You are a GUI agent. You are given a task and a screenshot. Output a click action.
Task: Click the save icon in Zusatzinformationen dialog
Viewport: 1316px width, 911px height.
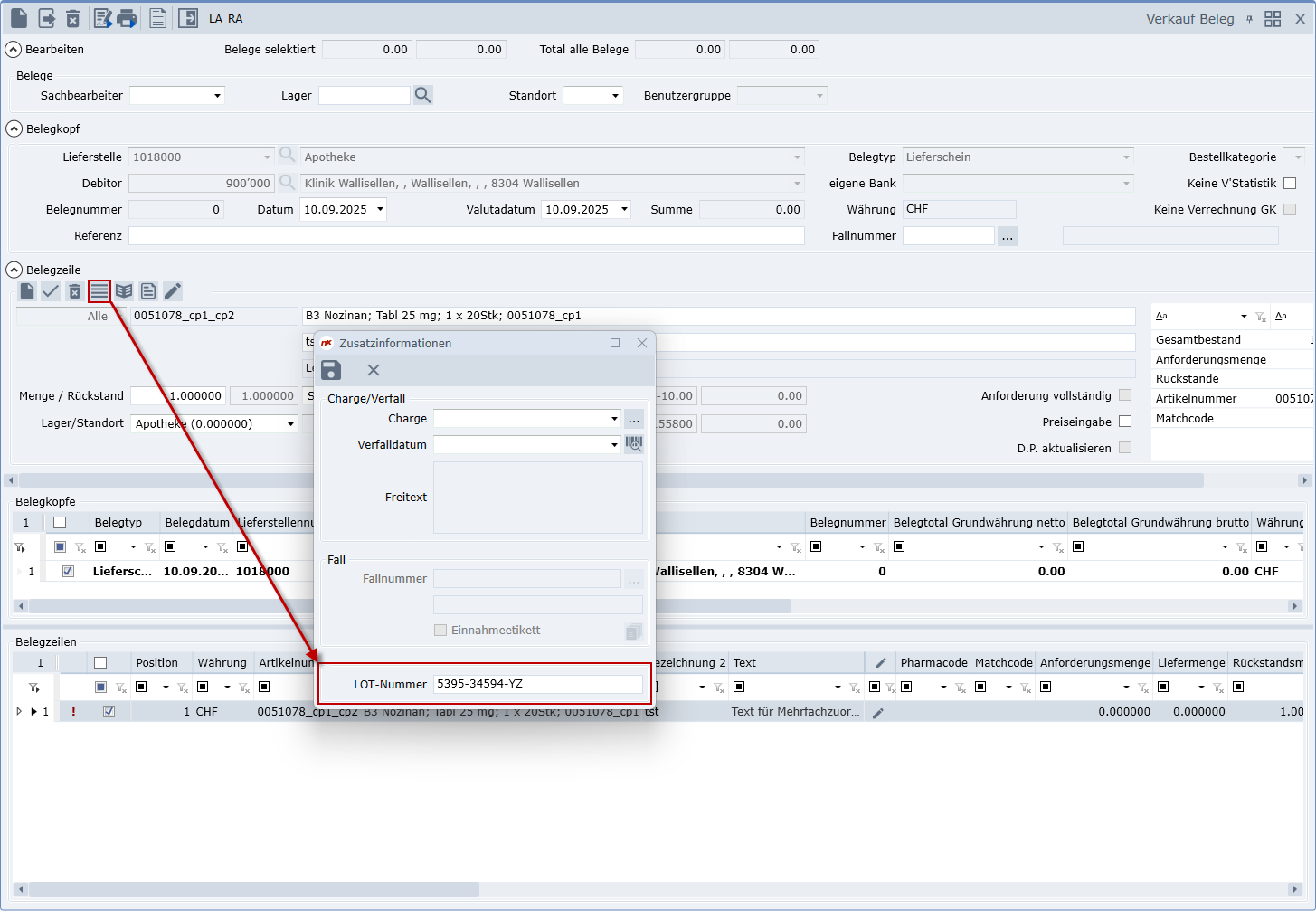331,370
